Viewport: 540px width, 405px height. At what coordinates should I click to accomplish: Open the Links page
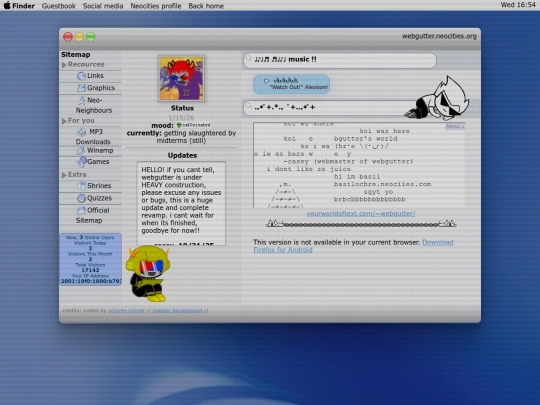point(95,75)
